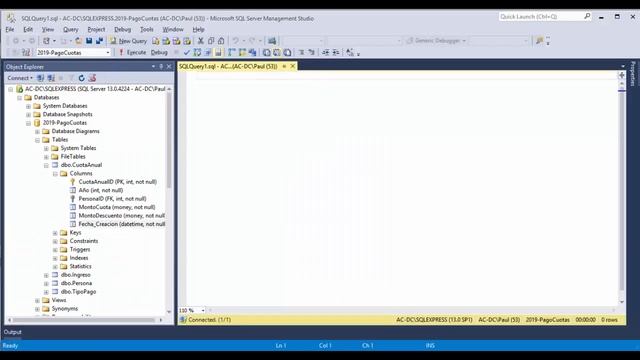Click the Copy toolbar icon

coord(211,41)
